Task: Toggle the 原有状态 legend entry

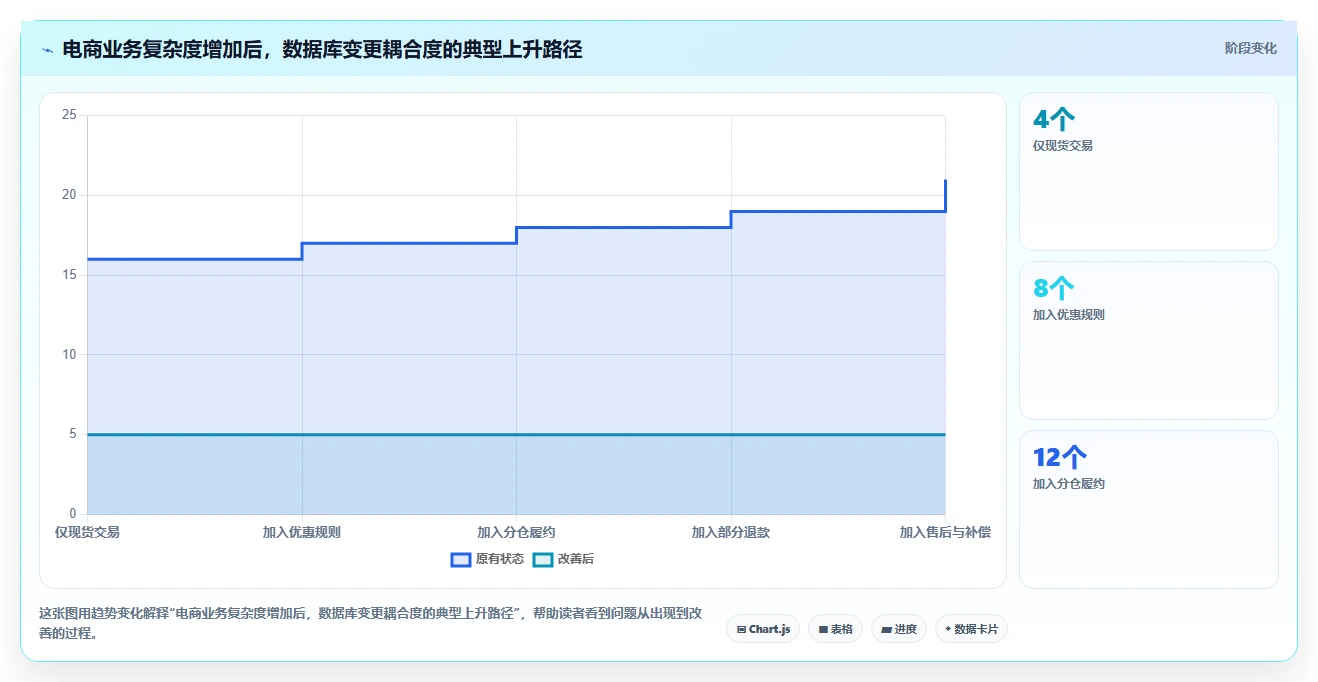Action: pyautogui.click(x=487, y=559)
